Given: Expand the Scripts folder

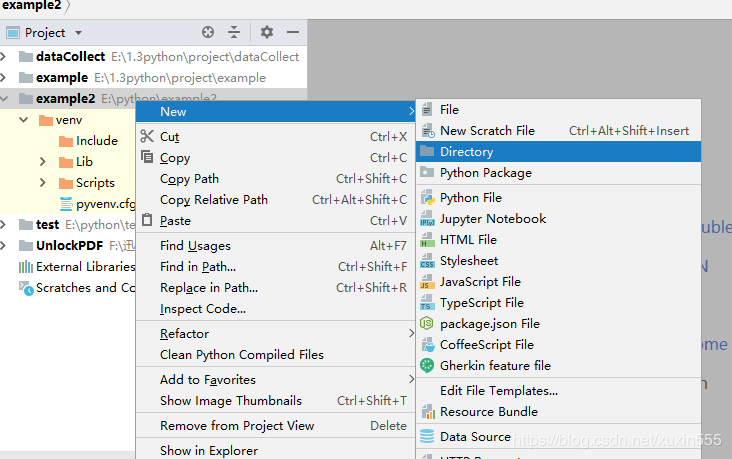Looking at the screenshot, I should [x=43, y=183].
